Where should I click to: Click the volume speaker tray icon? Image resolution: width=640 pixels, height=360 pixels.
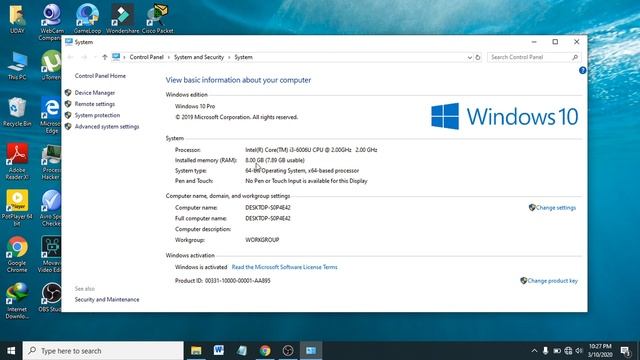click(579, 351)
